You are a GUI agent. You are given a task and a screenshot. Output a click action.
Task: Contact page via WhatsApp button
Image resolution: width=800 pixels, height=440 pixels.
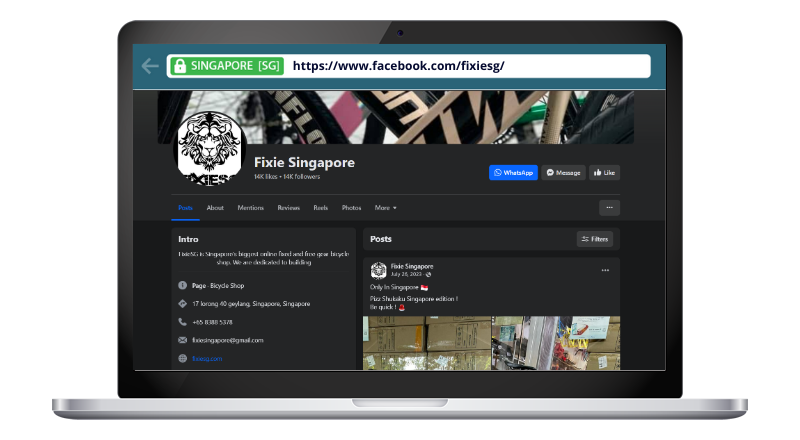(x=513, y=173)
